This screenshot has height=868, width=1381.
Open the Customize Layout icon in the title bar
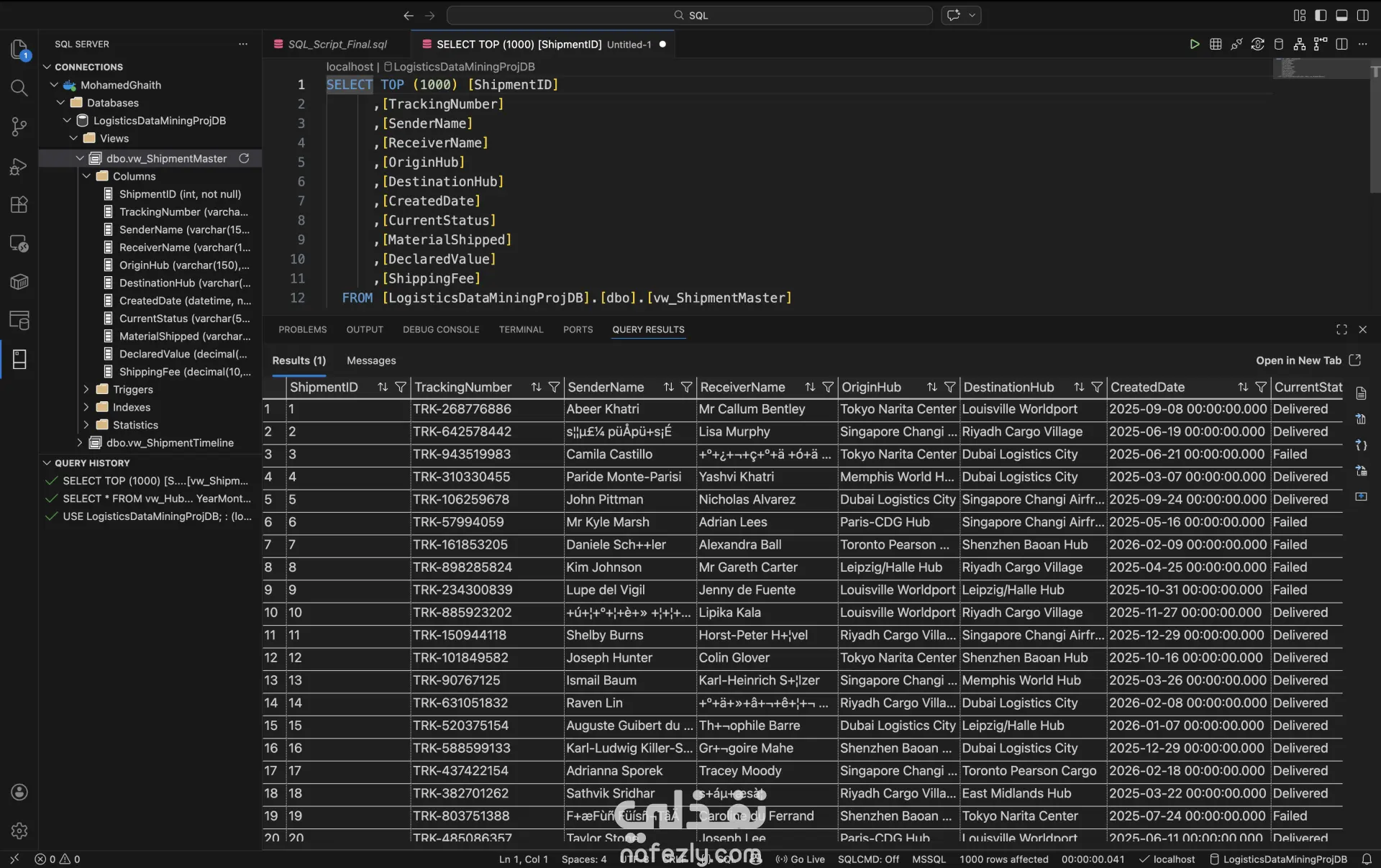click(x=1299, y=15)
